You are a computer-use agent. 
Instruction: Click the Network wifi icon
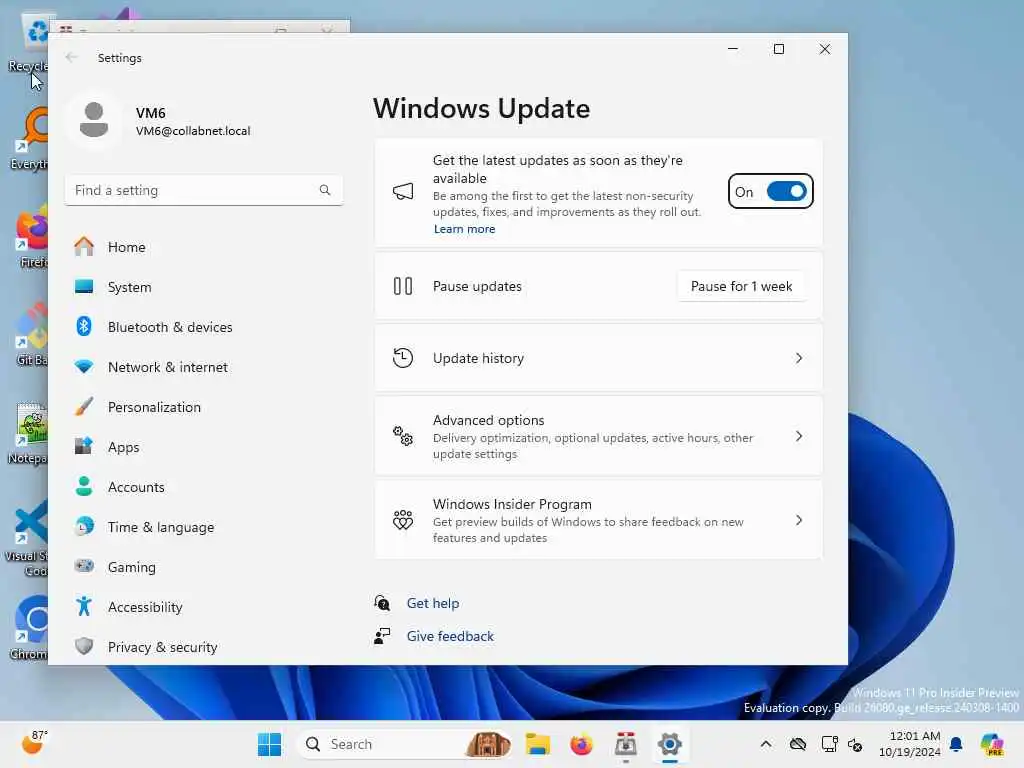[x=84, y=366]
